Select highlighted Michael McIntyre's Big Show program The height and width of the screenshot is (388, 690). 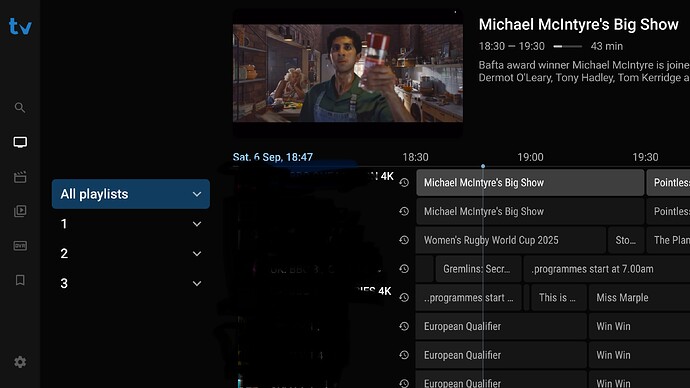[530, 183]
